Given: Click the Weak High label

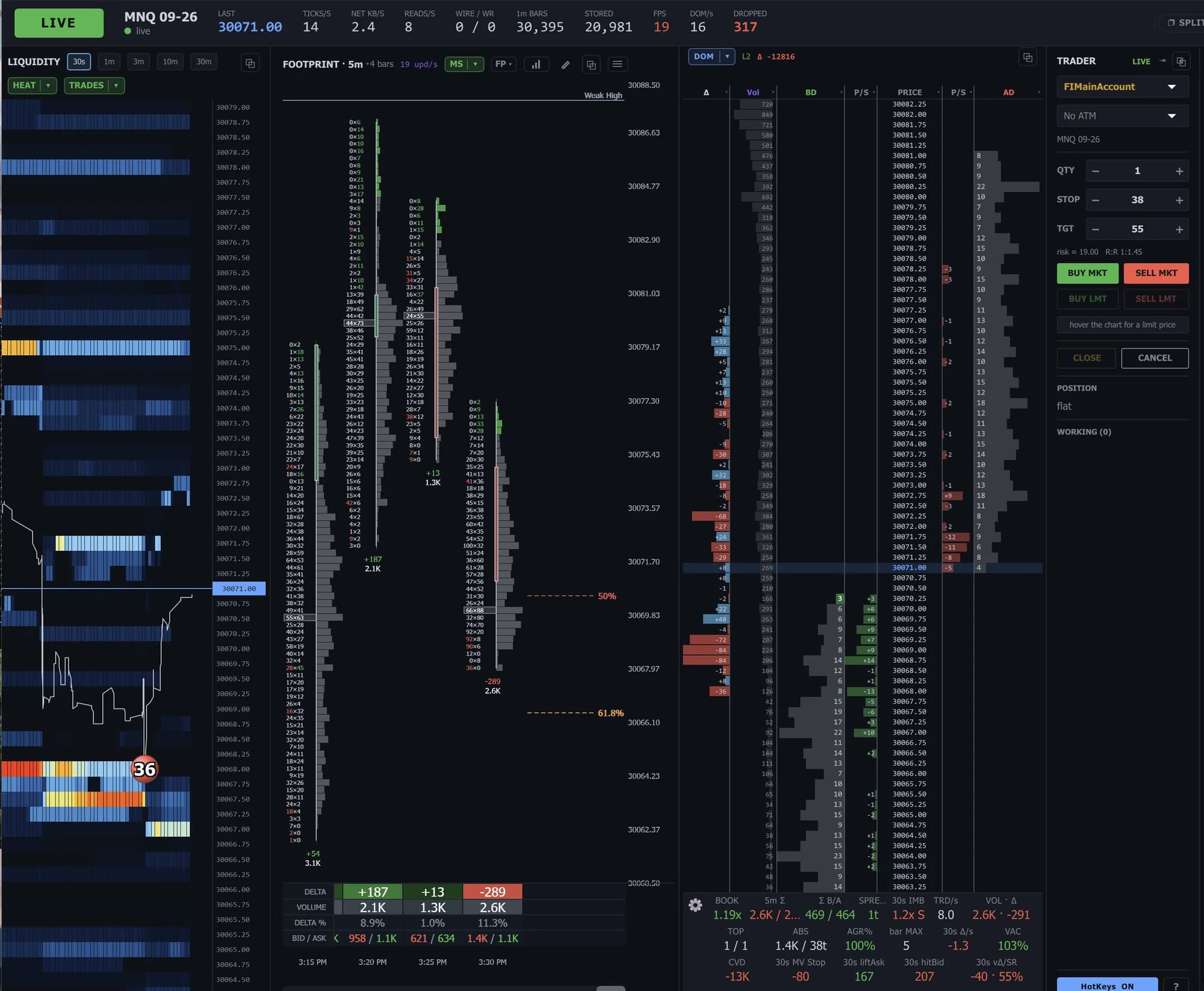Looking at the screenshot, I should (603, 95).
